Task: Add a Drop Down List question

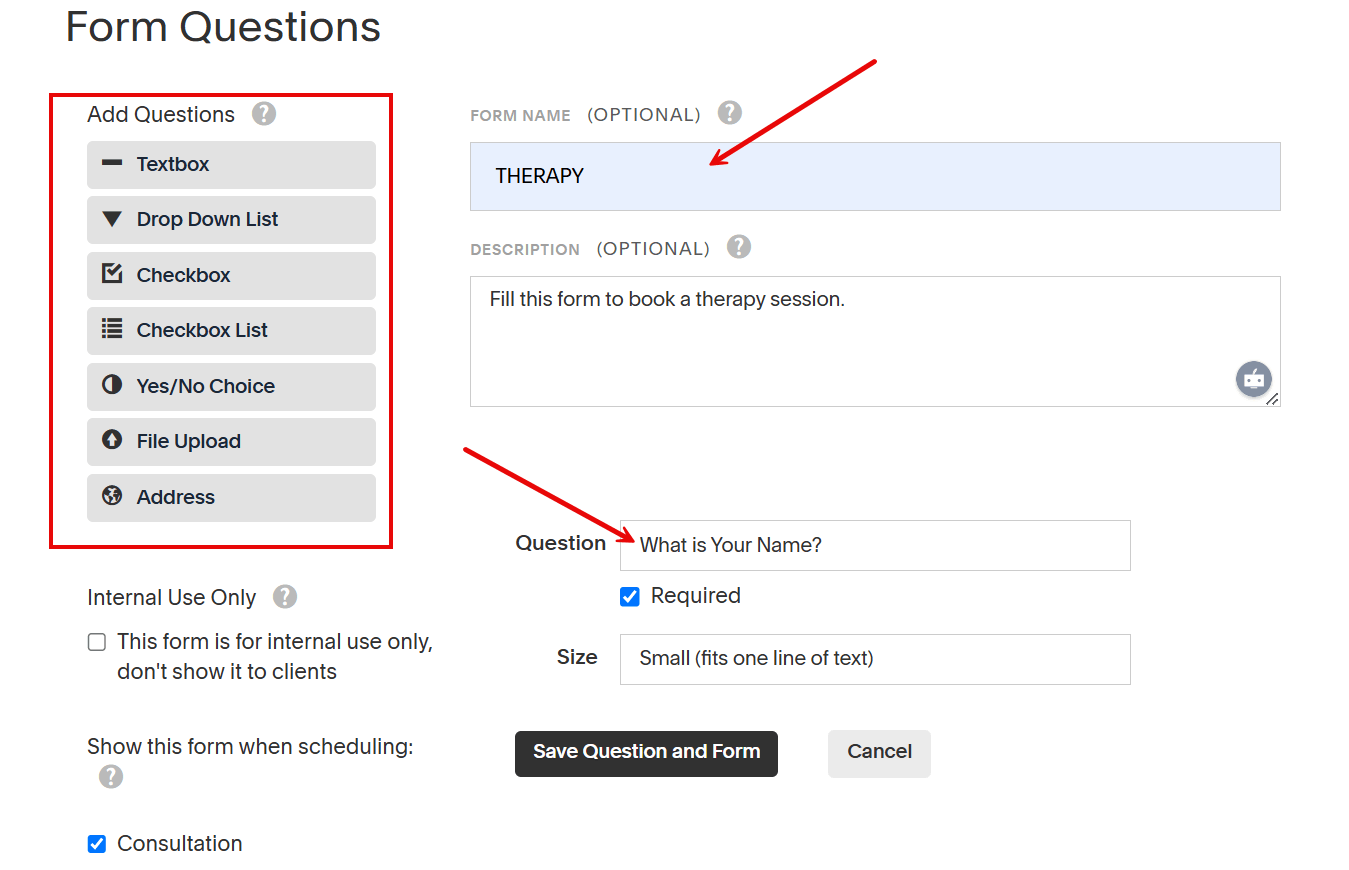Action: [230, 219]
